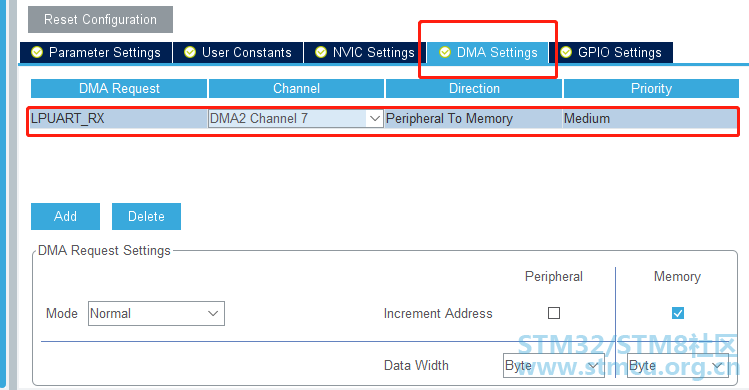Click the Channel column header
This screenshot has height=390, width=749.
[x=296, y=88]
